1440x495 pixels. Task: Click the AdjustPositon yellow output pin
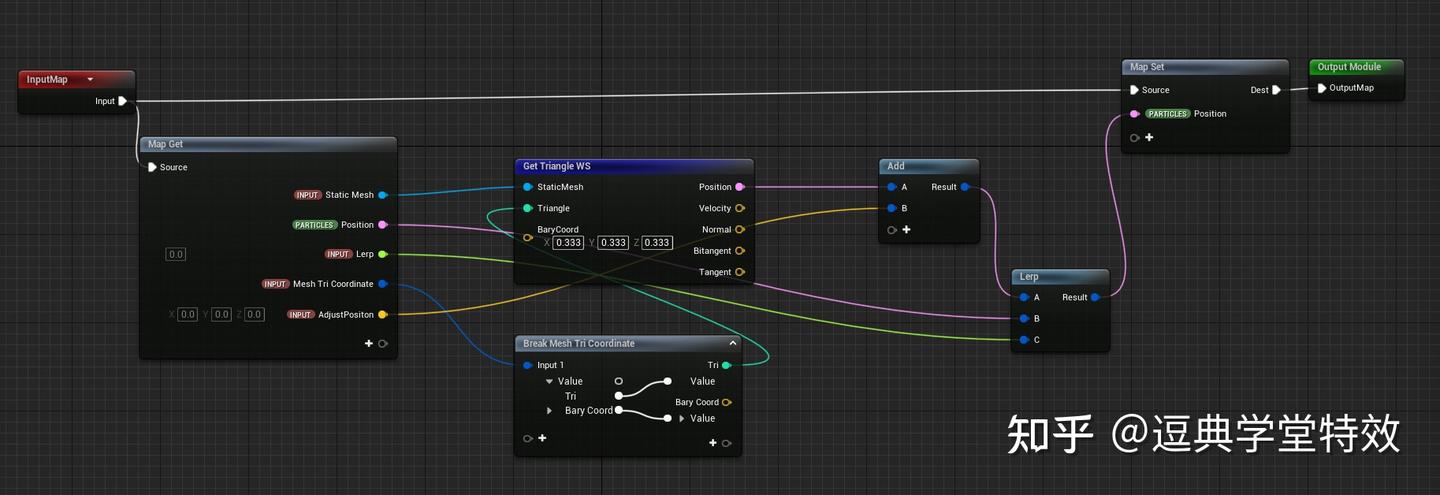click(383, 315)
